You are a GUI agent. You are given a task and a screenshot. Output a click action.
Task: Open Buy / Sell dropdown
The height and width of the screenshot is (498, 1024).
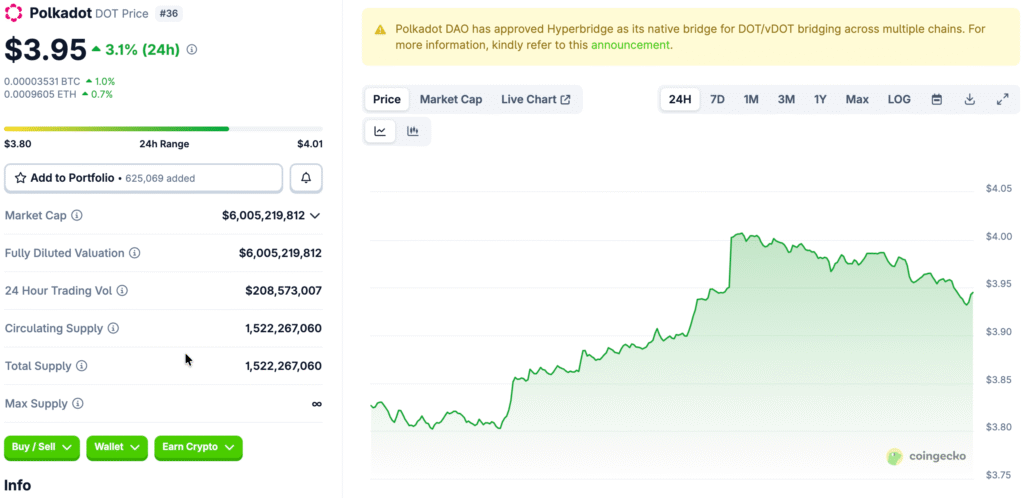point(42,448)
